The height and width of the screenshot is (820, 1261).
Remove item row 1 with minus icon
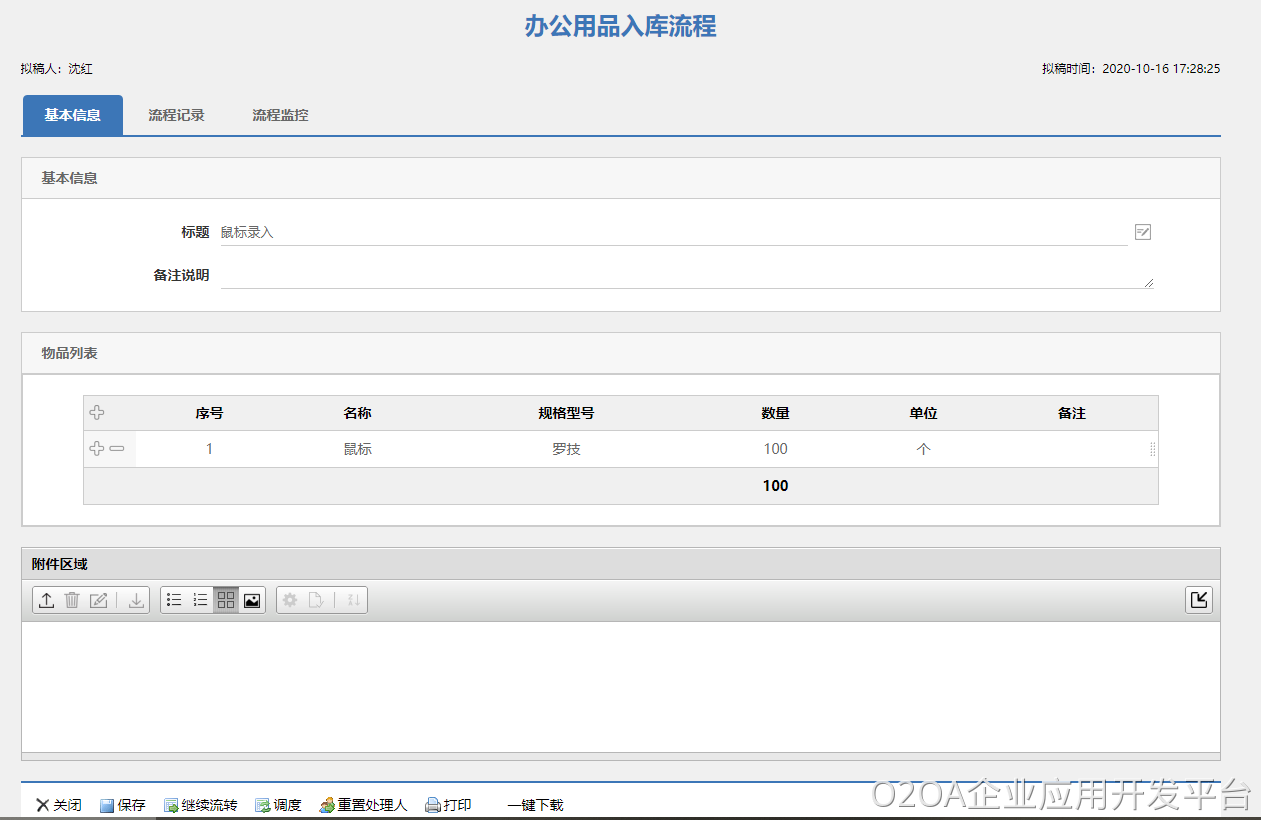(117, 449)
